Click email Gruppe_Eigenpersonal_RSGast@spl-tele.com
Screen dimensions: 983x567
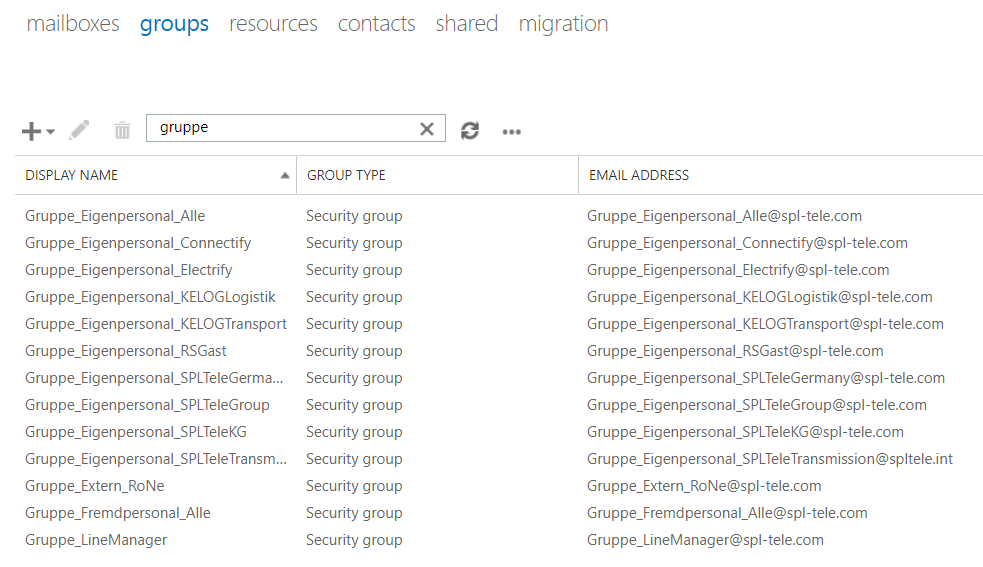[735, 351]
